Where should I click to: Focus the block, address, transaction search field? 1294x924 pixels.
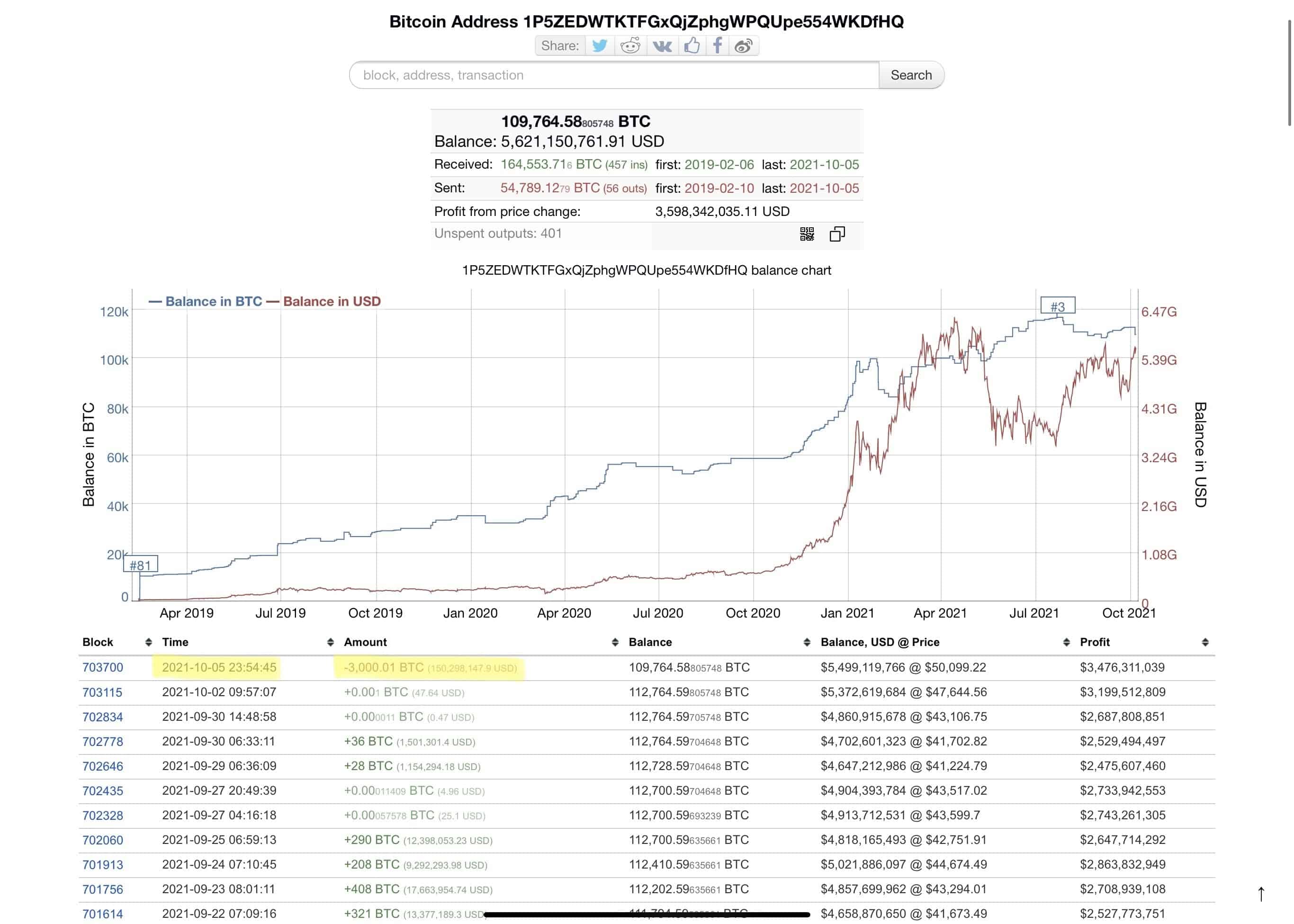615,75
